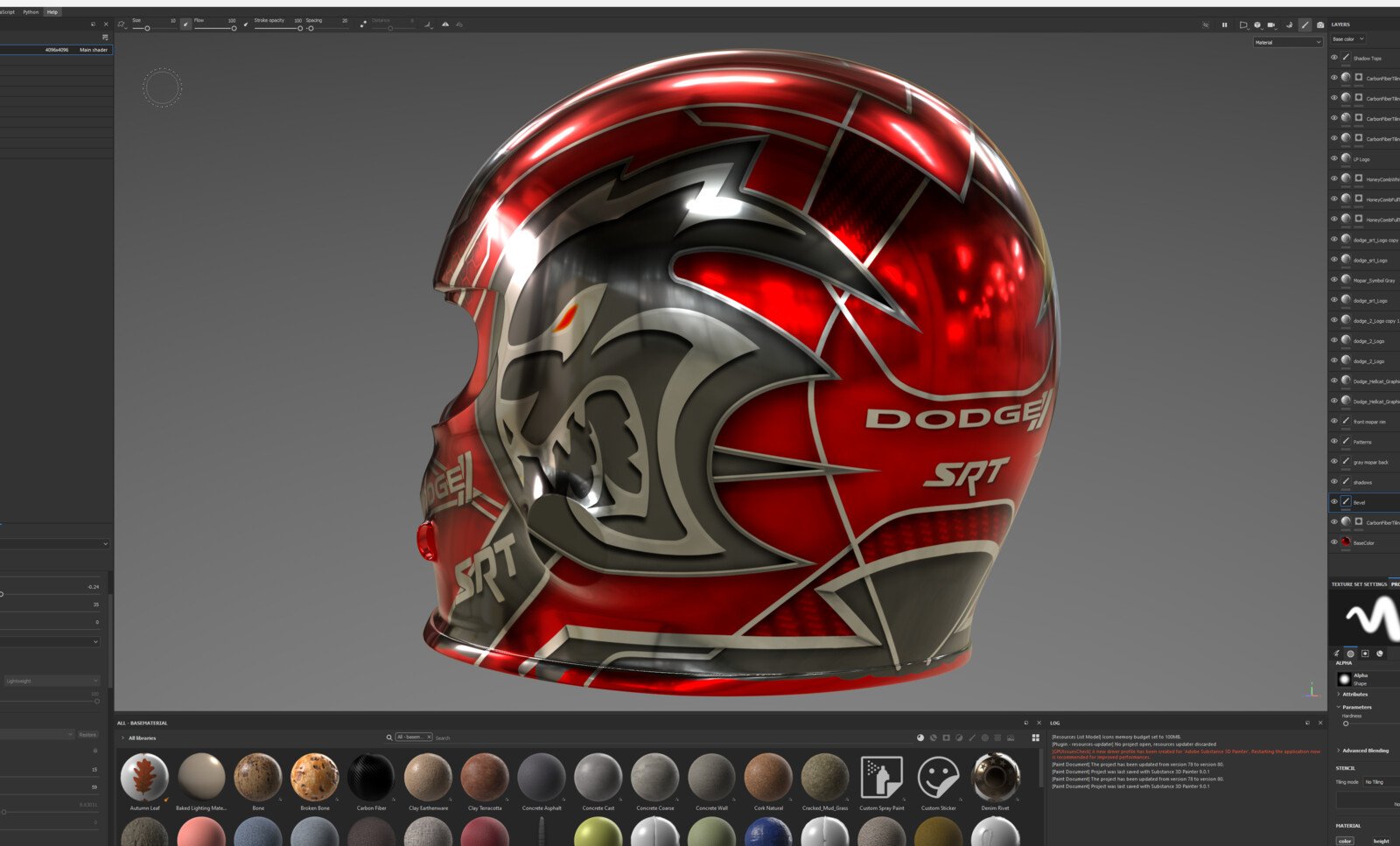The width and height of the screenshot is (1400, 846).
Task: Select the shadows layer
Action: (x=1364, y=482)
